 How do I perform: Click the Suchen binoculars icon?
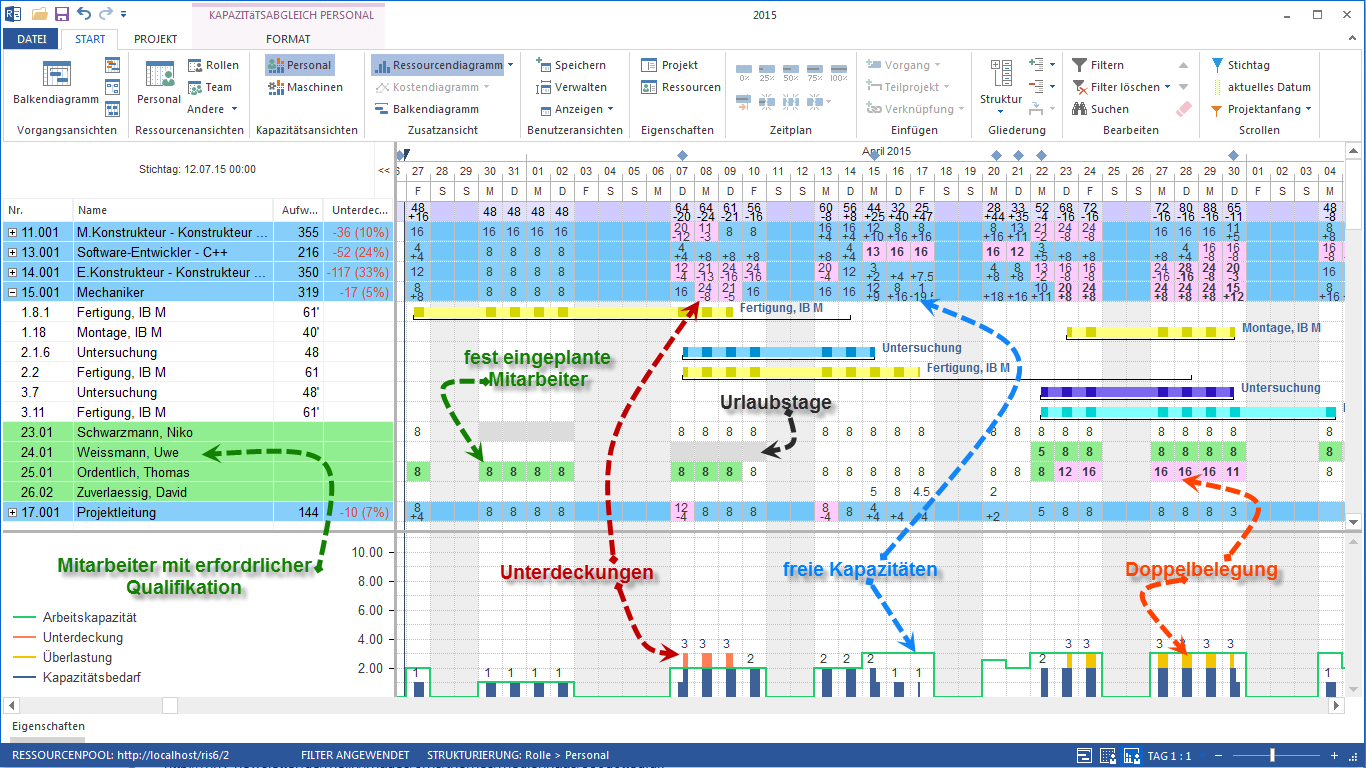[1080, 109]
